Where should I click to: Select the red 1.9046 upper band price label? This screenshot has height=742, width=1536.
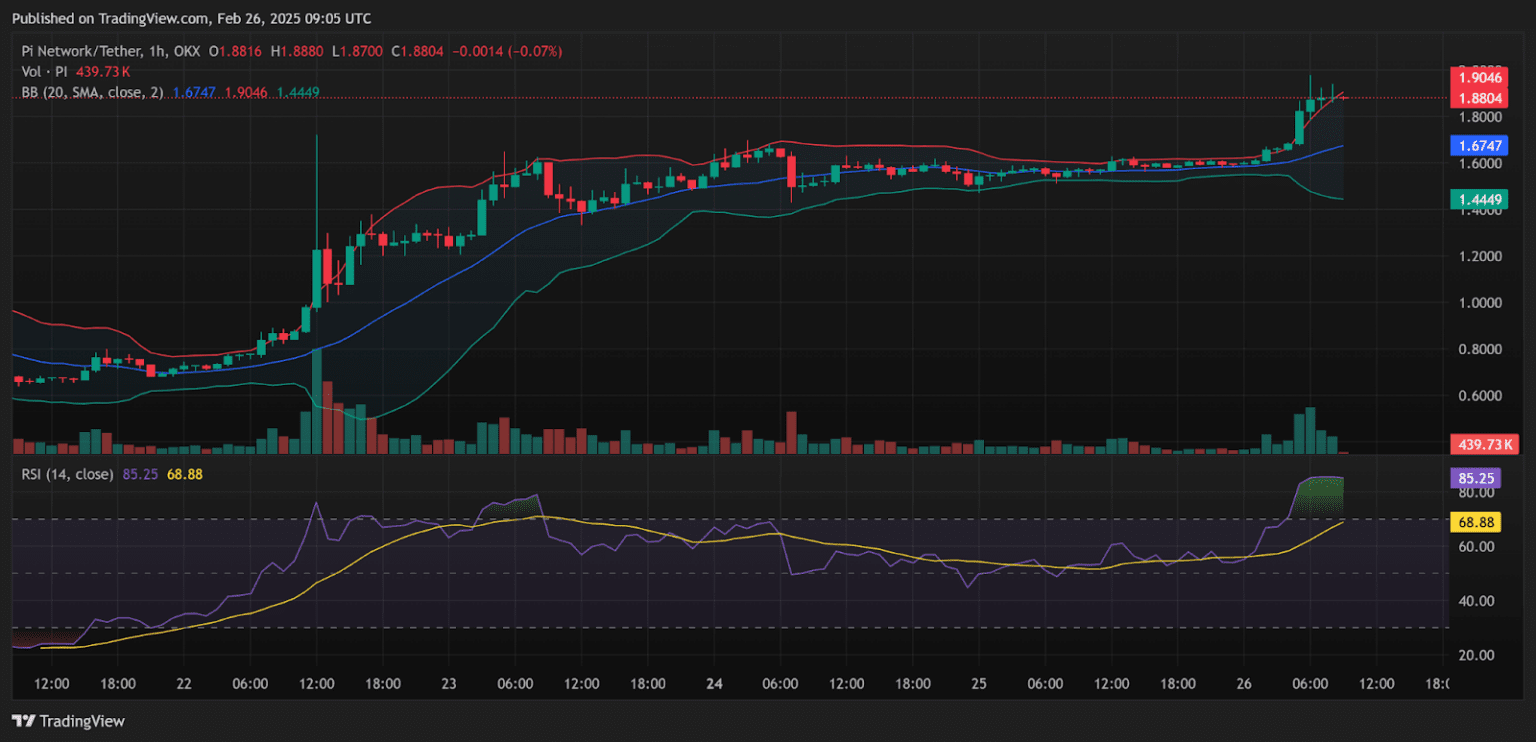[1480, 75]
